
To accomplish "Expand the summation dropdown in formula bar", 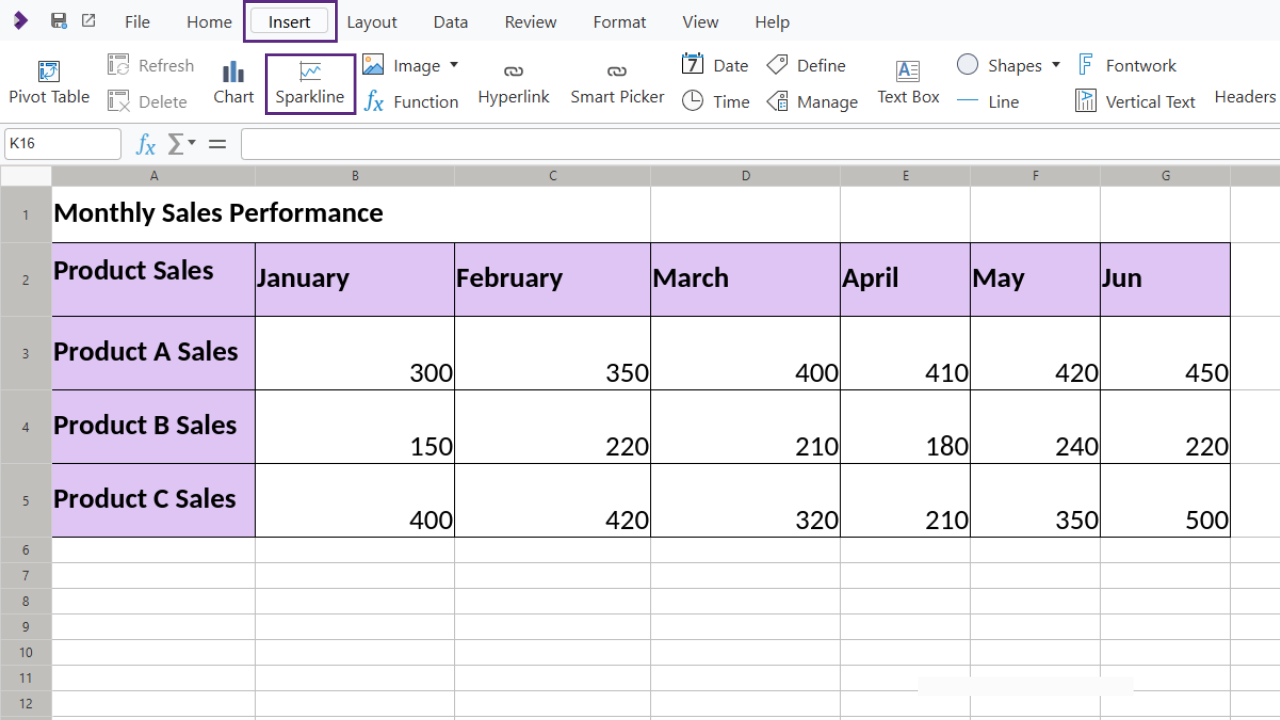I will click(x=193, y=144).
